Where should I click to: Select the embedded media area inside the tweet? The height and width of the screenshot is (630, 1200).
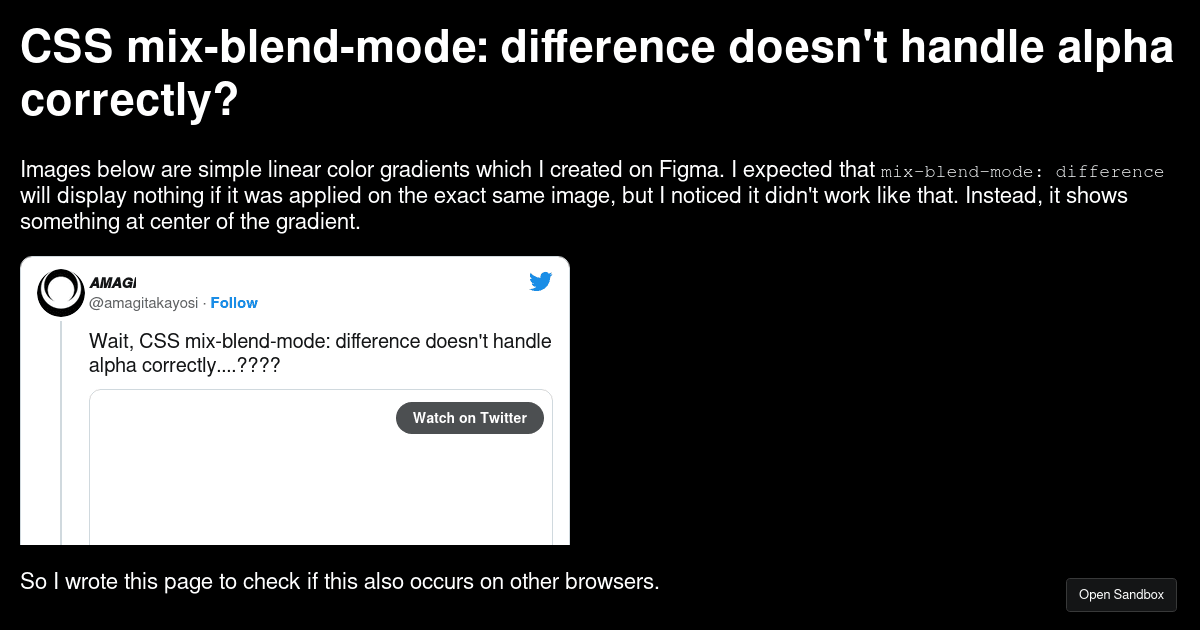pyautogui.click(x=320, y=470)
